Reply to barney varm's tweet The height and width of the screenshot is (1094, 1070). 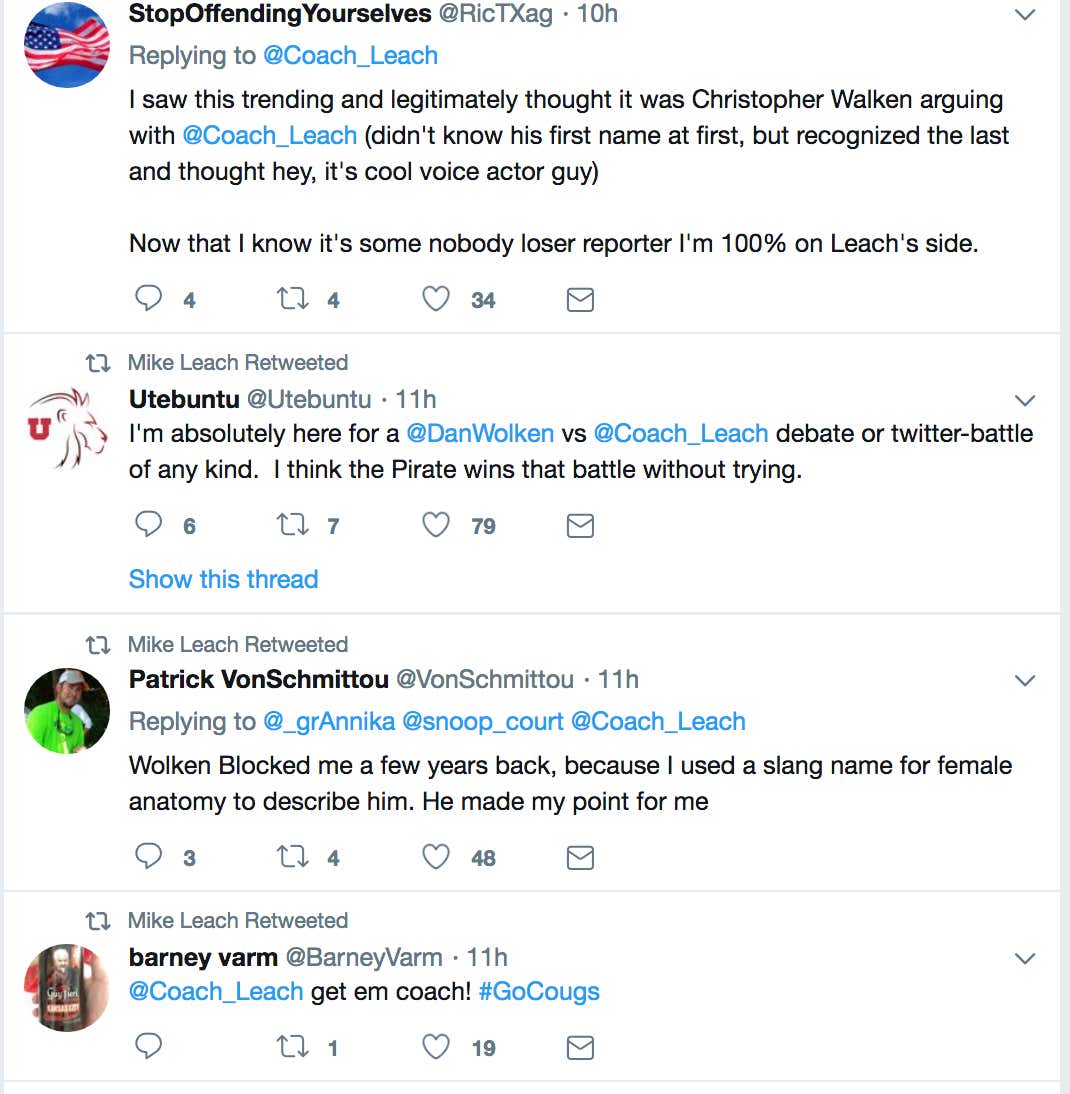click(148, 1046)
